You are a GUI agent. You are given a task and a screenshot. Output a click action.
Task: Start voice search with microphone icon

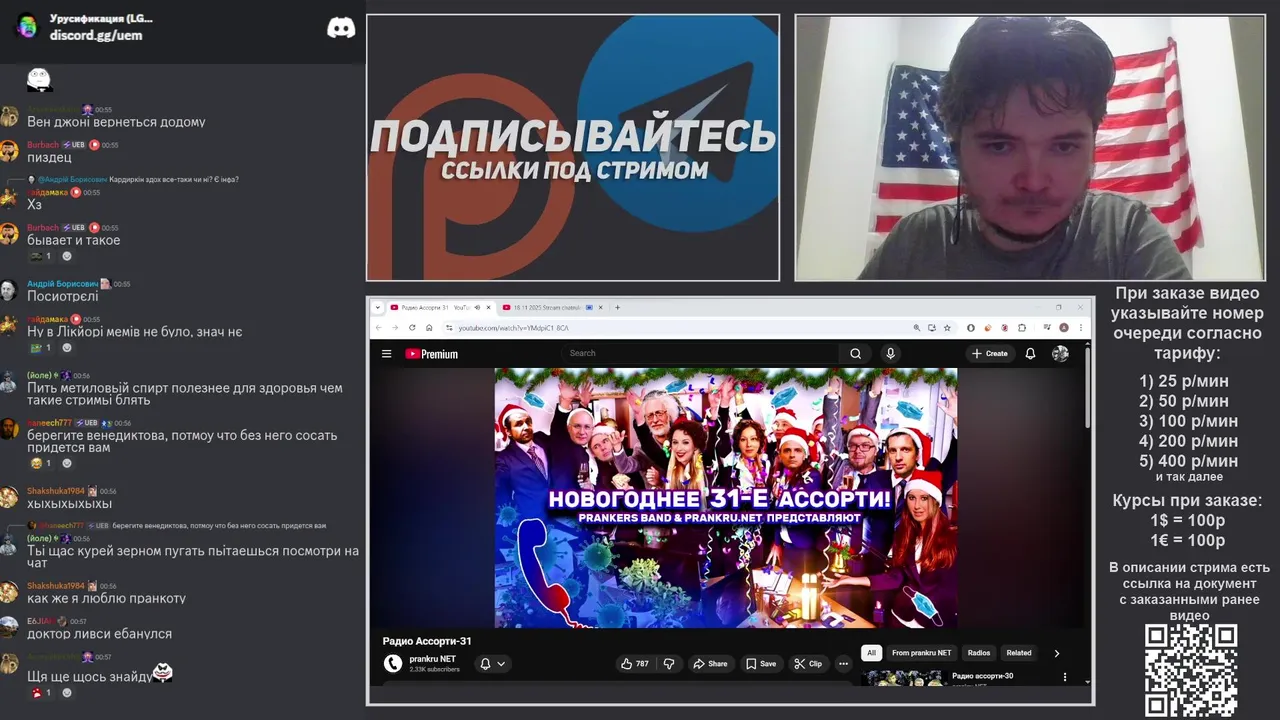pyautogui.click(x=890, y=353)
